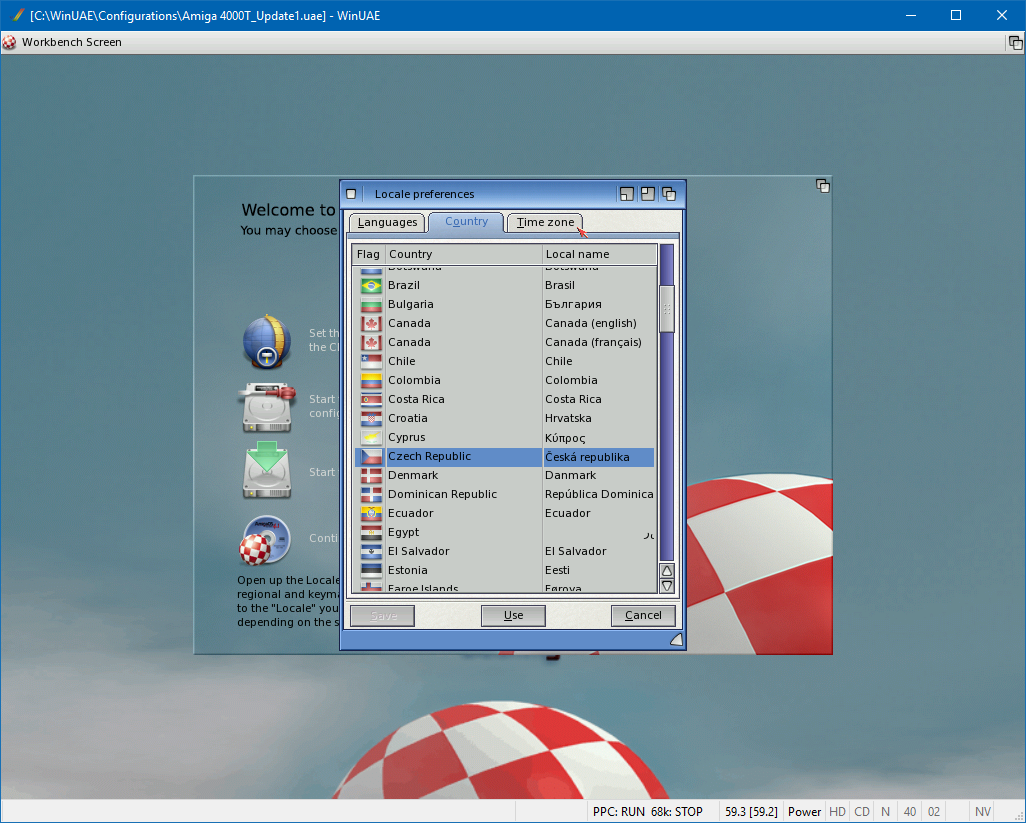
Task: Click the list scroll up arrow
Action: tap(667, 571)
